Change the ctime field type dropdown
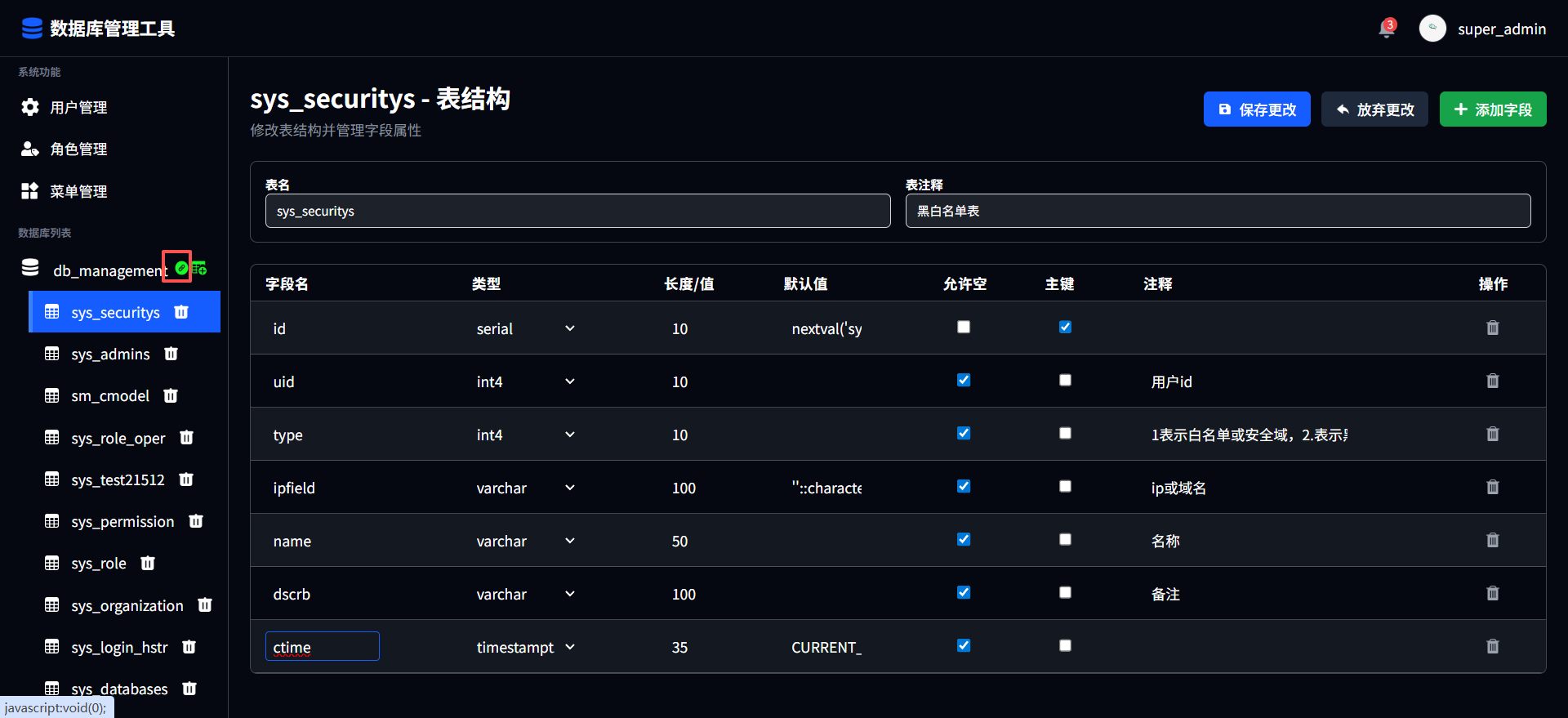The width and height of the screenshot is (1568, 718). 526,647
